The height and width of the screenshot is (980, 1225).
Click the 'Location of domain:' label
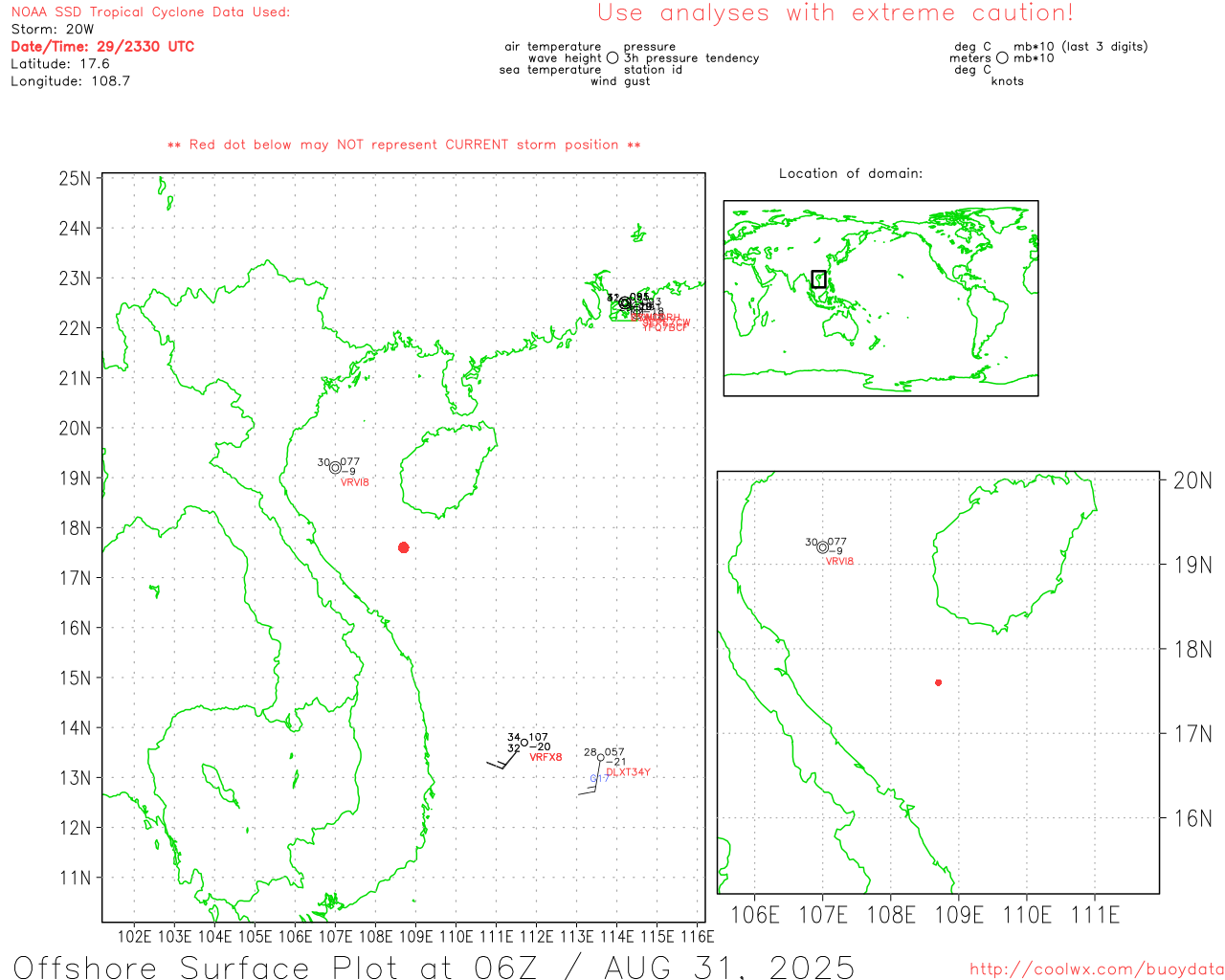coord(851,173)
